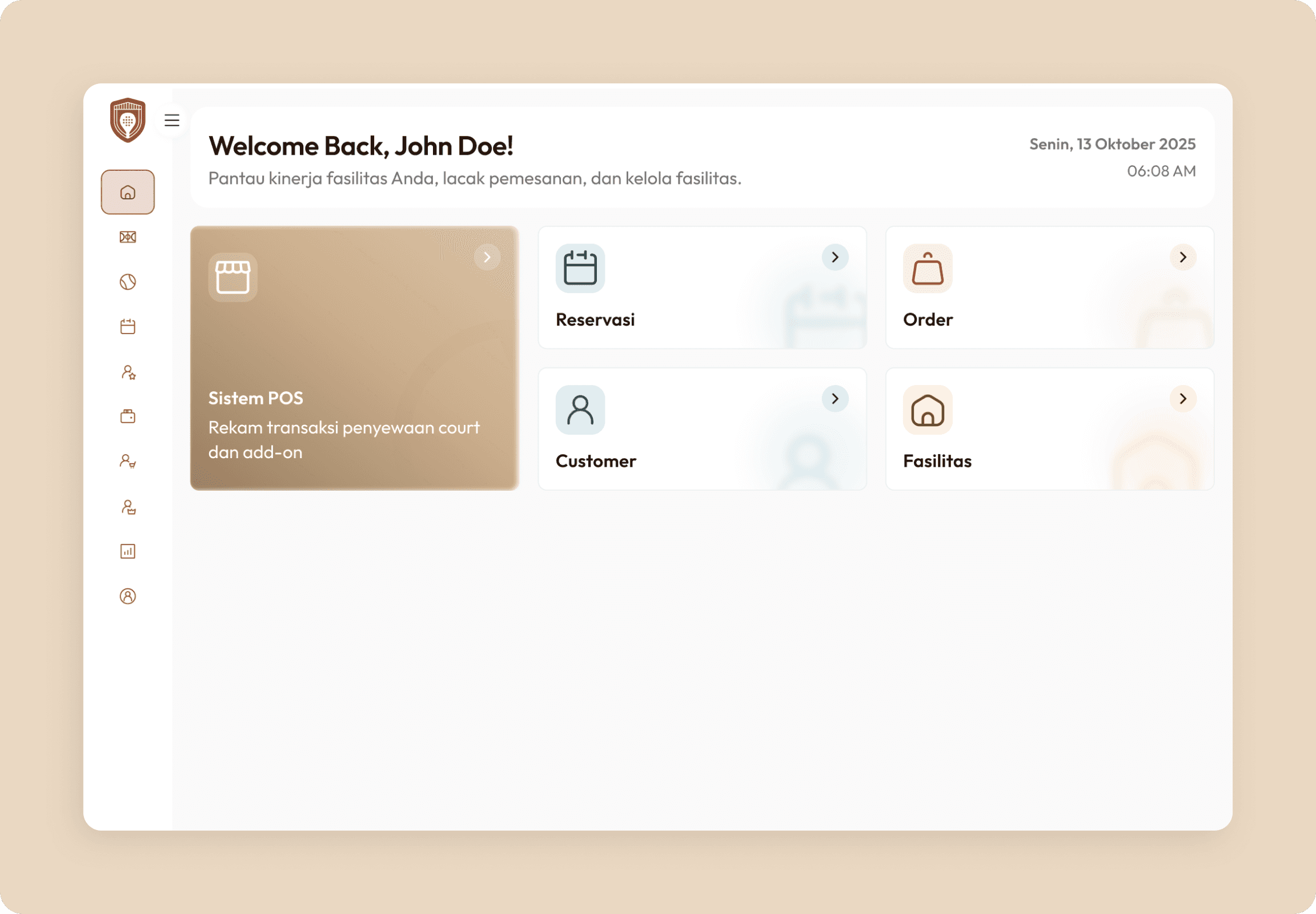Click the profile circle icon in sidebar
This screenshot has height=914, width=1316.
[x=128, y=596]
